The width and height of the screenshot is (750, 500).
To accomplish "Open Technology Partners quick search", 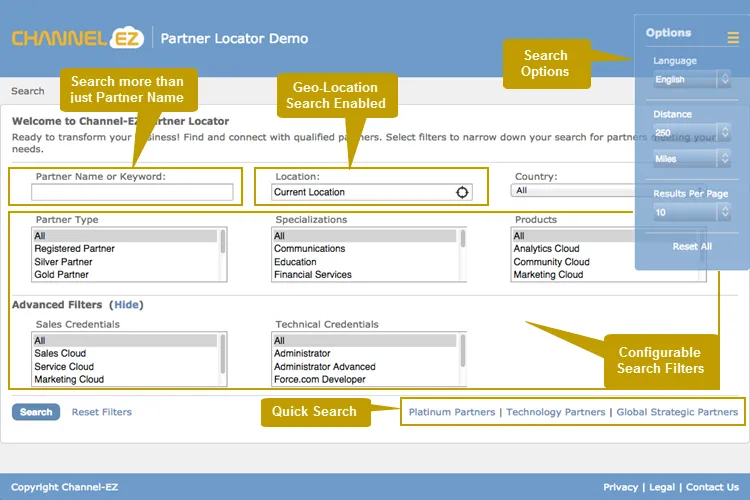I will coord(555,412).
